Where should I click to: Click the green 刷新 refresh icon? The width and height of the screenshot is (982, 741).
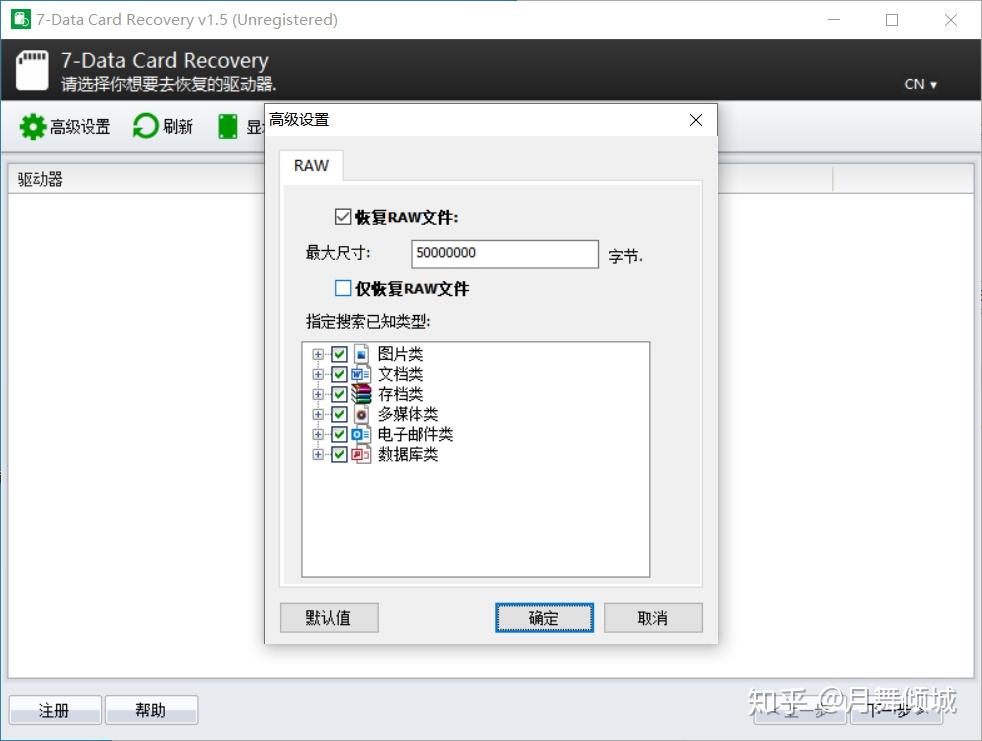(x=145, y=126)
